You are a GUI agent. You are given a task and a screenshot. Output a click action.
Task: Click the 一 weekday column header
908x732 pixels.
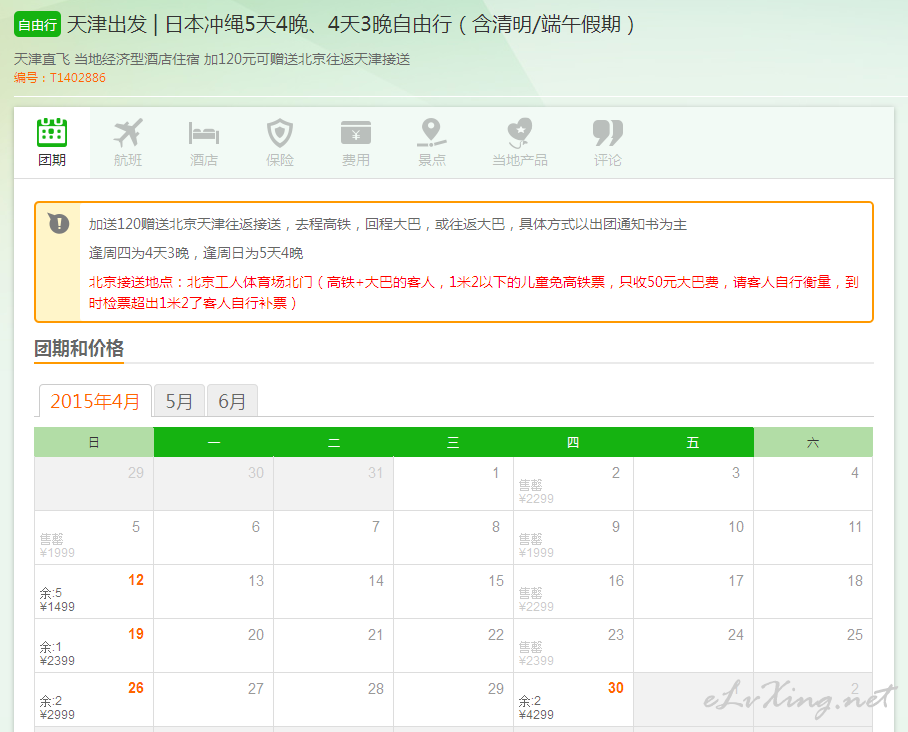coord(214,442)
